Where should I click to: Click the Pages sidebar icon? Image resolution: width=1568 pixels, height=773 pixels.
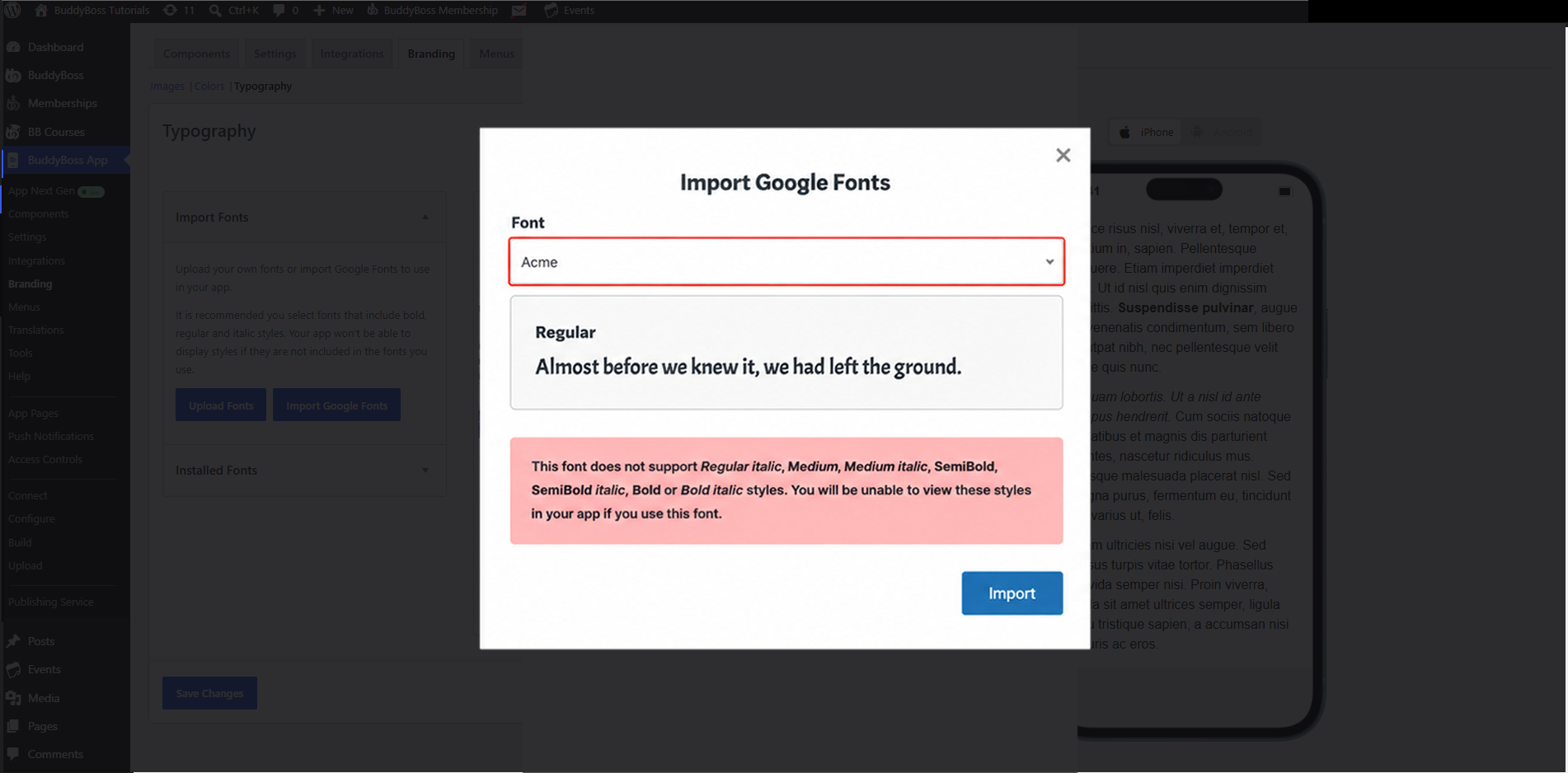(x=13, y=726)
